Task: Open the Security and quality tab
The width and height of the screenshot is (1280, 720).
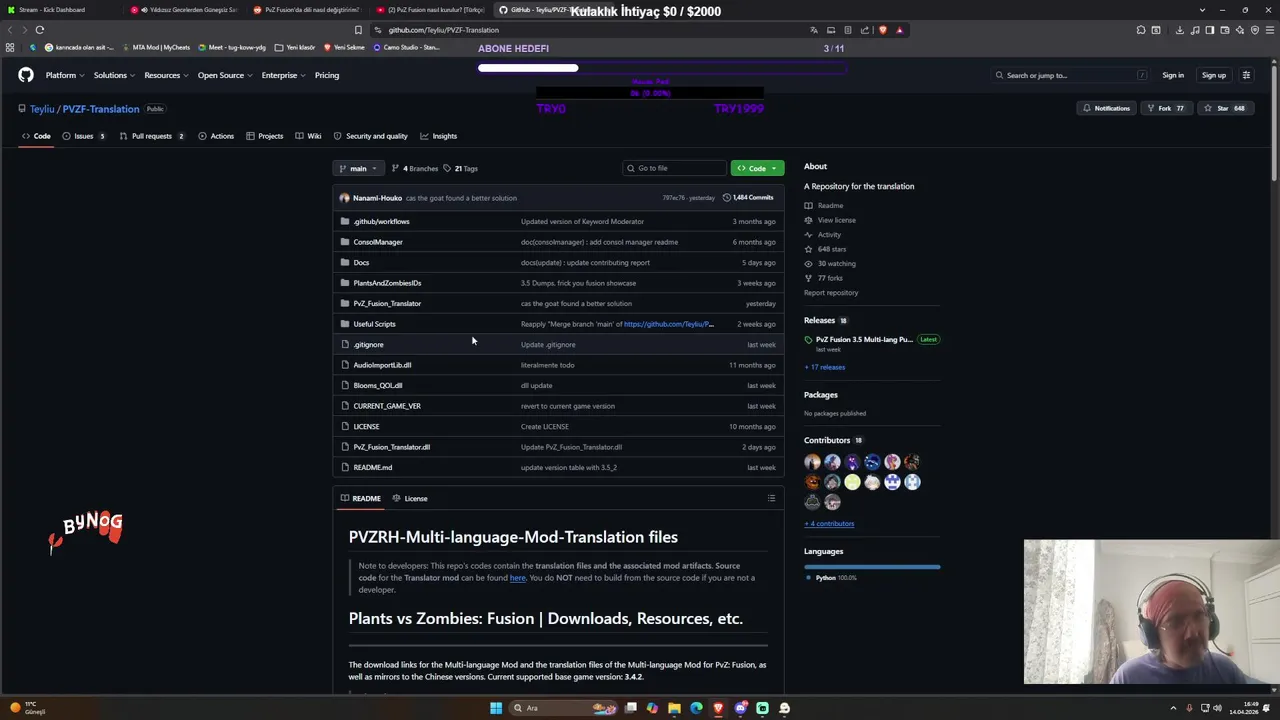Action: (370, 136)
